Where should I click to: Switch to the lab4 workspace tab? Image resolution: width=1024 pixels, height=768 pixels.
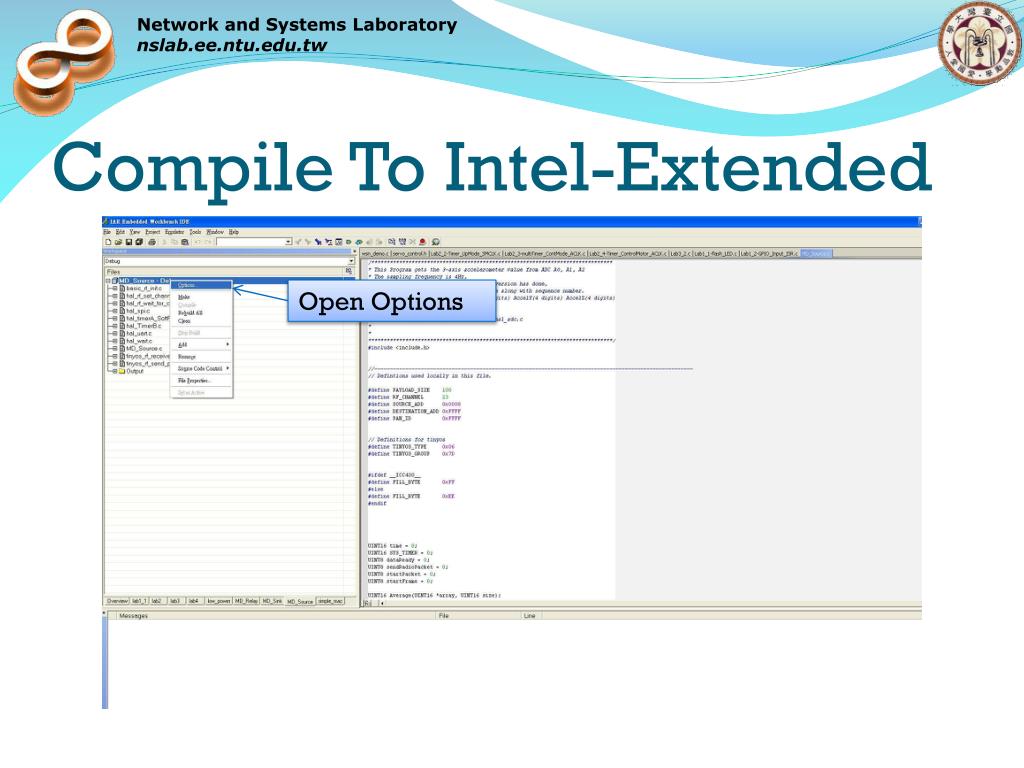tap(194, 601)
